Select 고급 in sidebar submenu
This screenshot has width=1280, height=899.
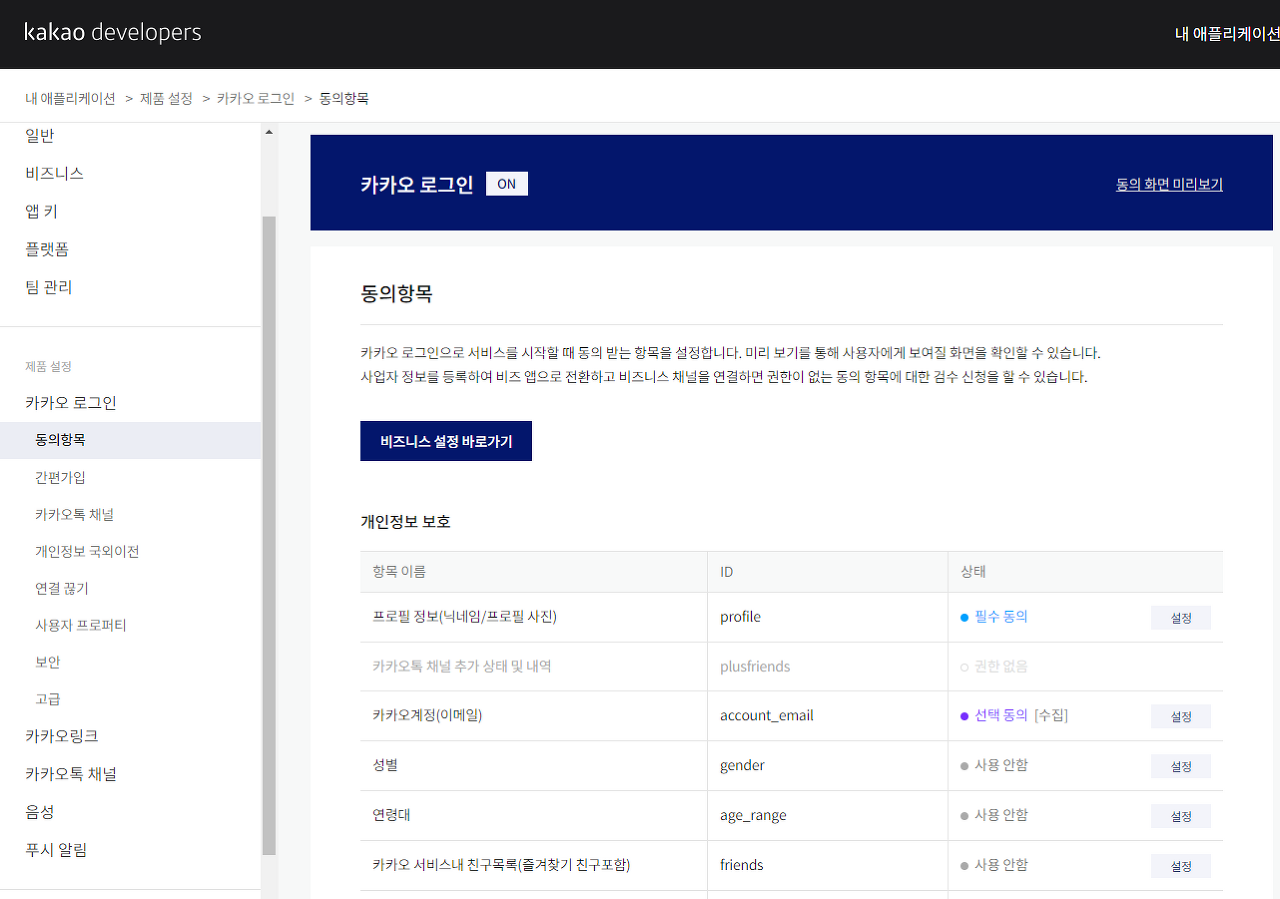coord(48,699)
